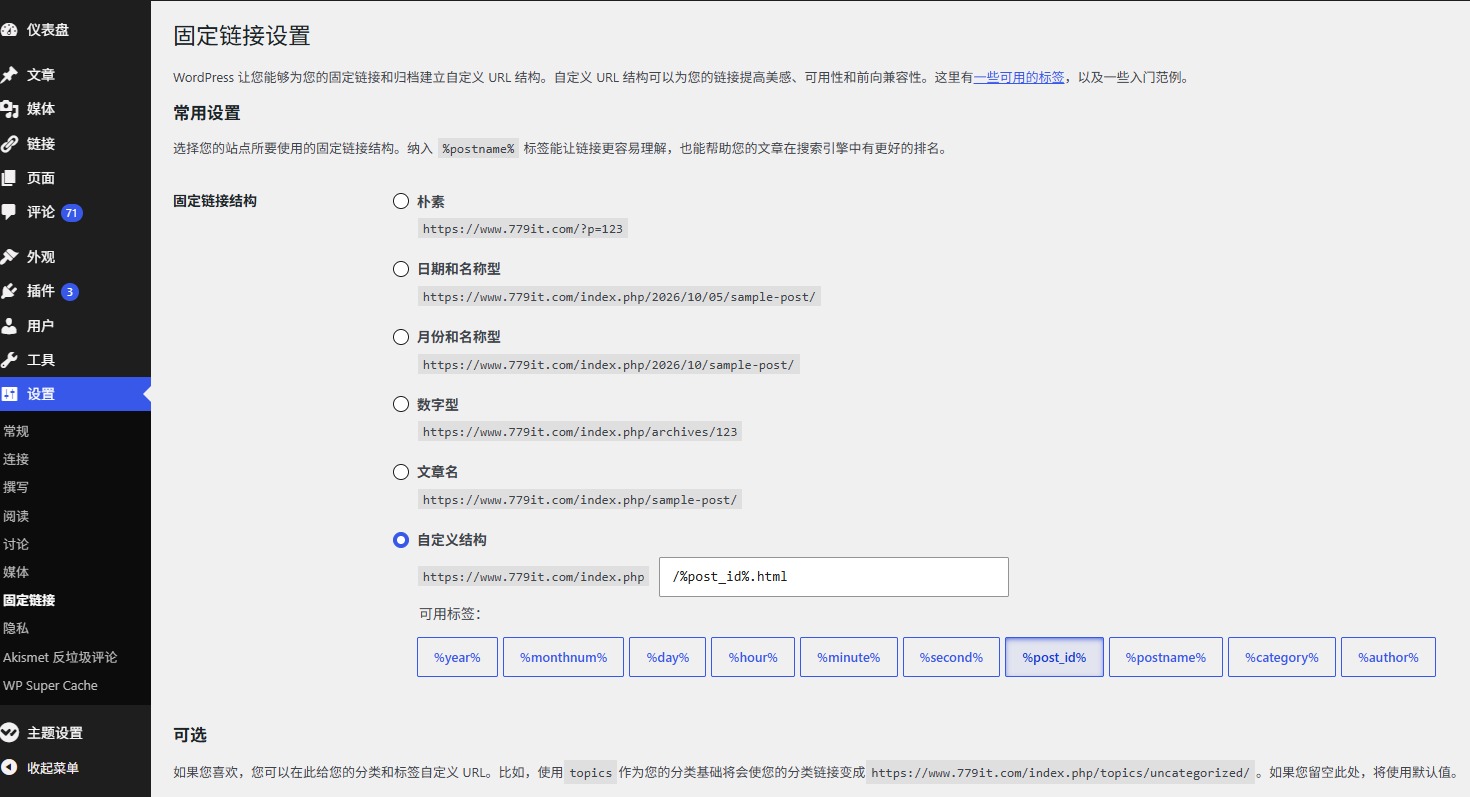The height and width of the screenshot is (797, 1470).
Task: Click the 3 plugin updates badge
Action: [x=70, y=292]
